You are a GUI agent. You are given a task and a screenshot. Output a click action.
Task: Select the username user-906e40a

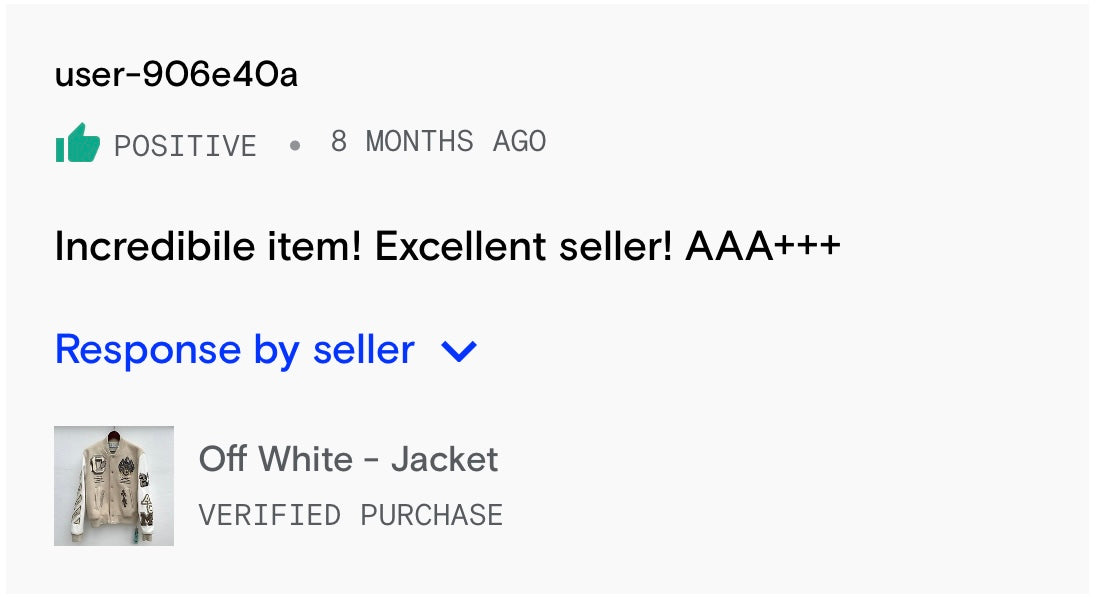point(176,74)
